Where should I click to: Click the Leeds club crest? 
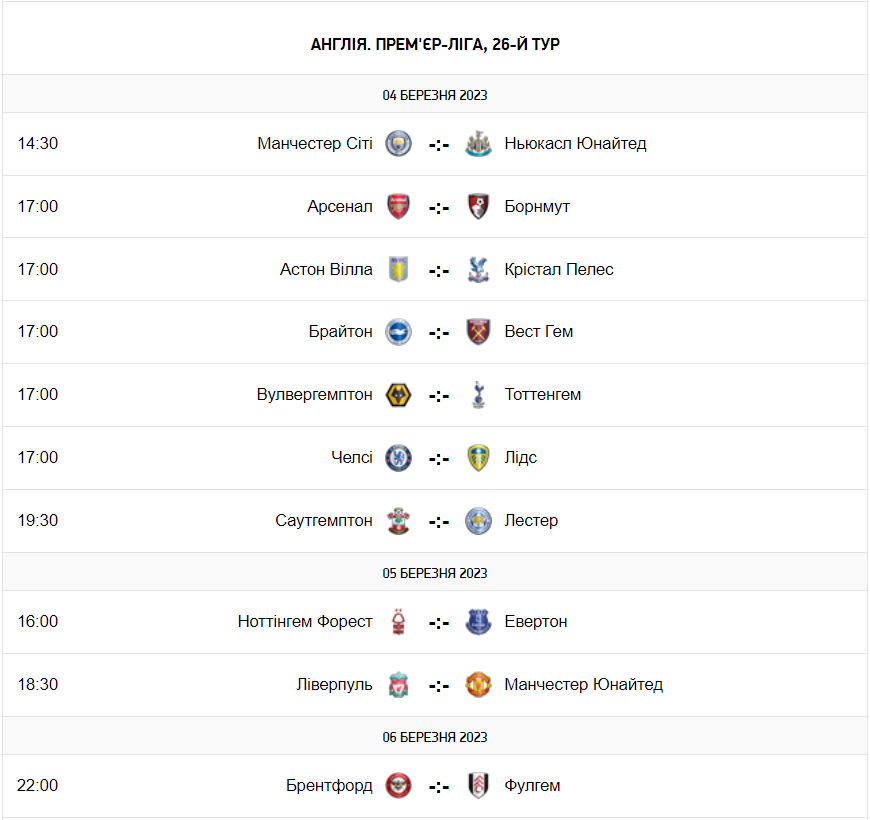click(479, 458)
